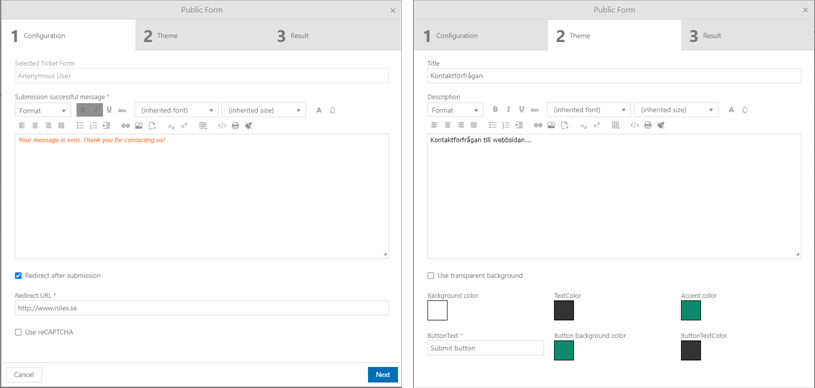Align text left in Configuration editor
Screen dimensions: 815x388
point(22,126)
